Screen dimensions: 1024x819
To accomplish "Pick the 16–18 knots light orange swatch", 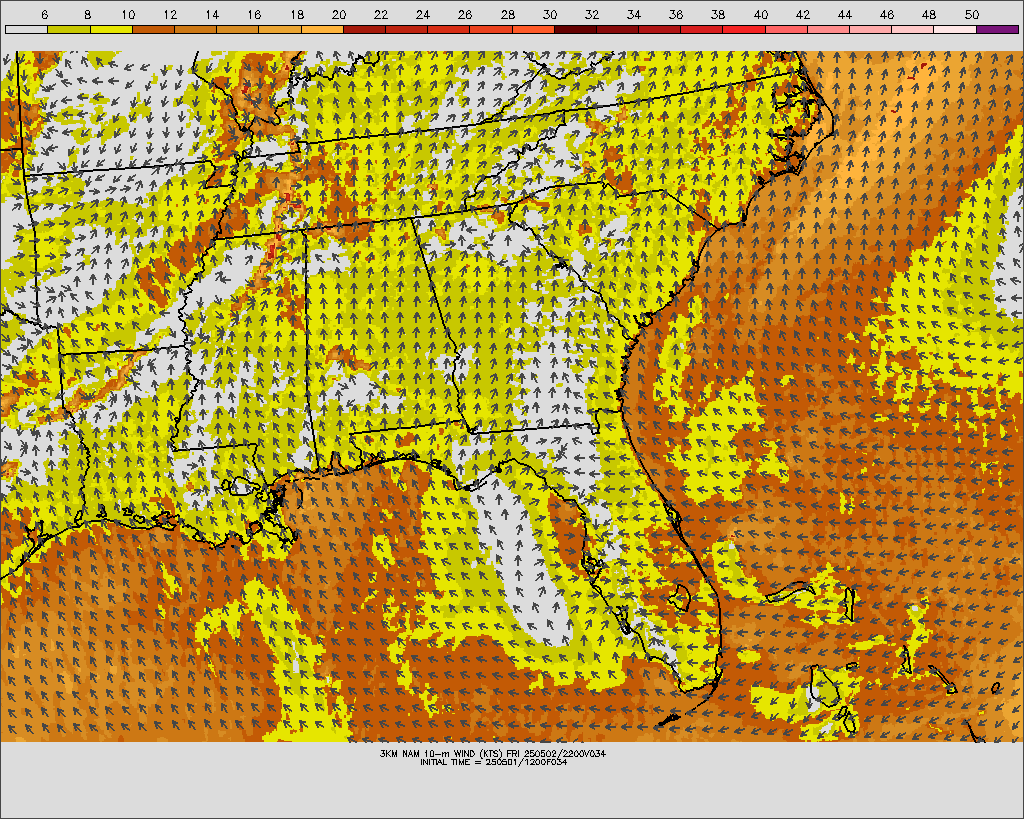I will point(280,29).
